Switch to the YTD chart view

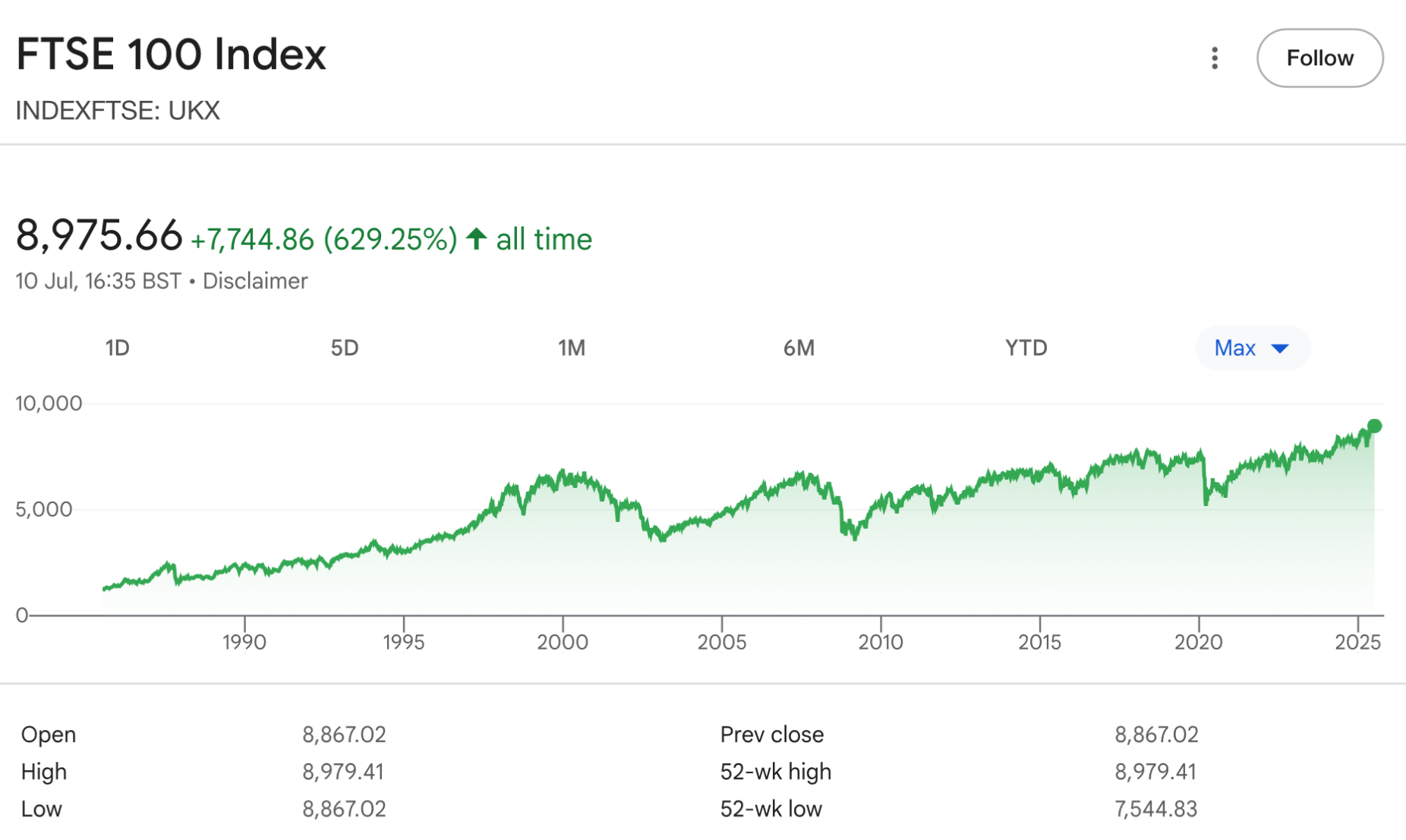point(1024,348)
